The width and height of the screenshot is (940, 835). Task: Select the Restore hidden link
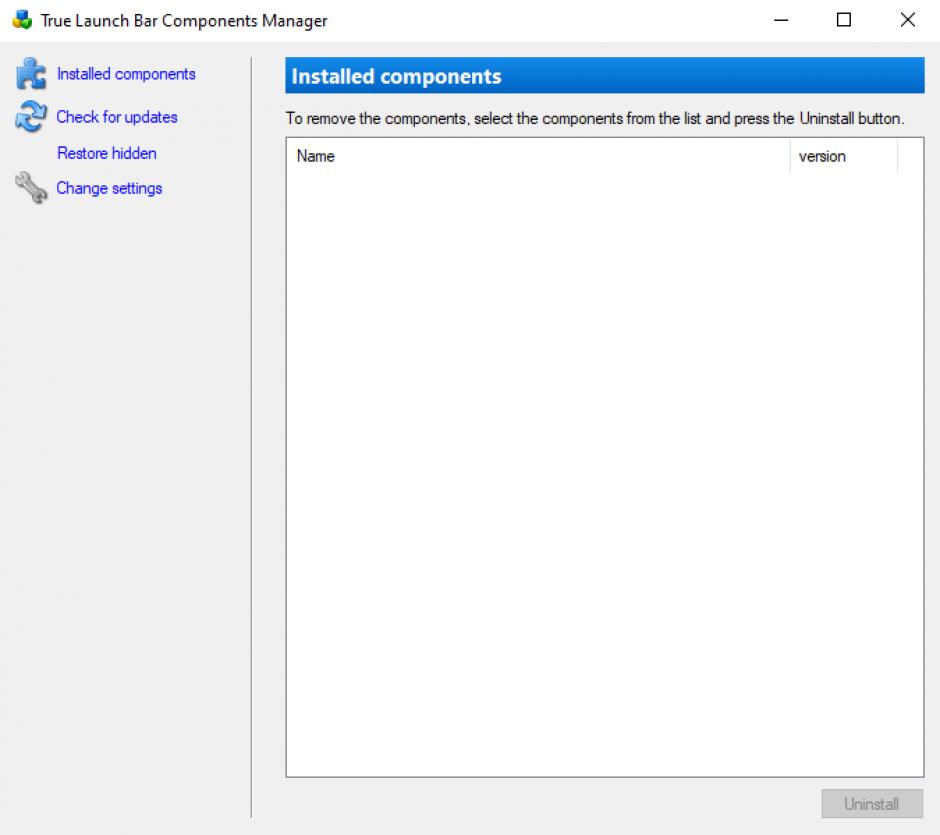point(107,153)
